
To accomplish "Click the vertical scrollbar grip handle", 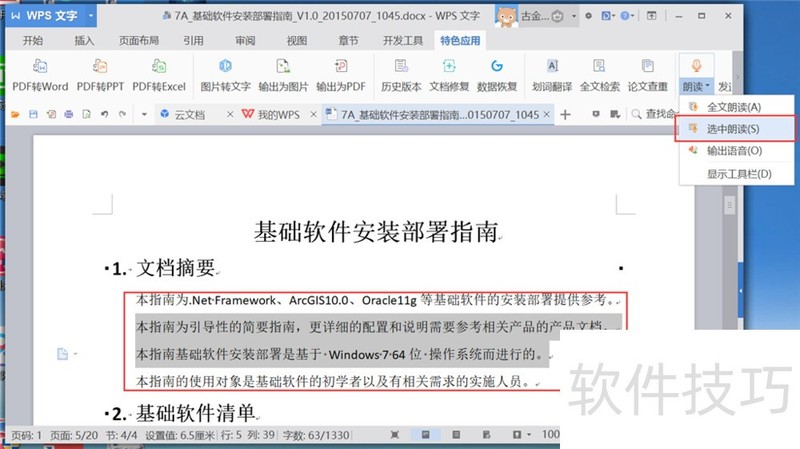I will tap(730, 205).
